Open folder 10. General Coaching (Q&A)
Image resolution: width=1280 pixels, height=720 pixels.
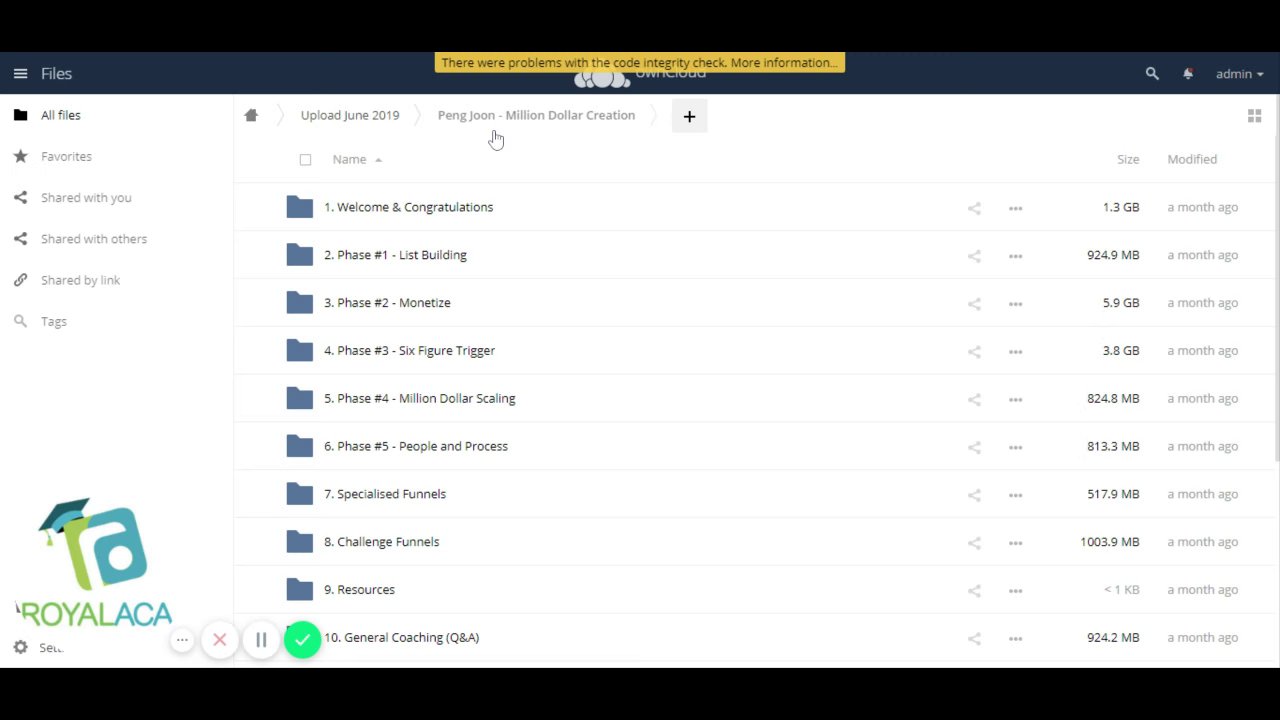tap(401, 637)
